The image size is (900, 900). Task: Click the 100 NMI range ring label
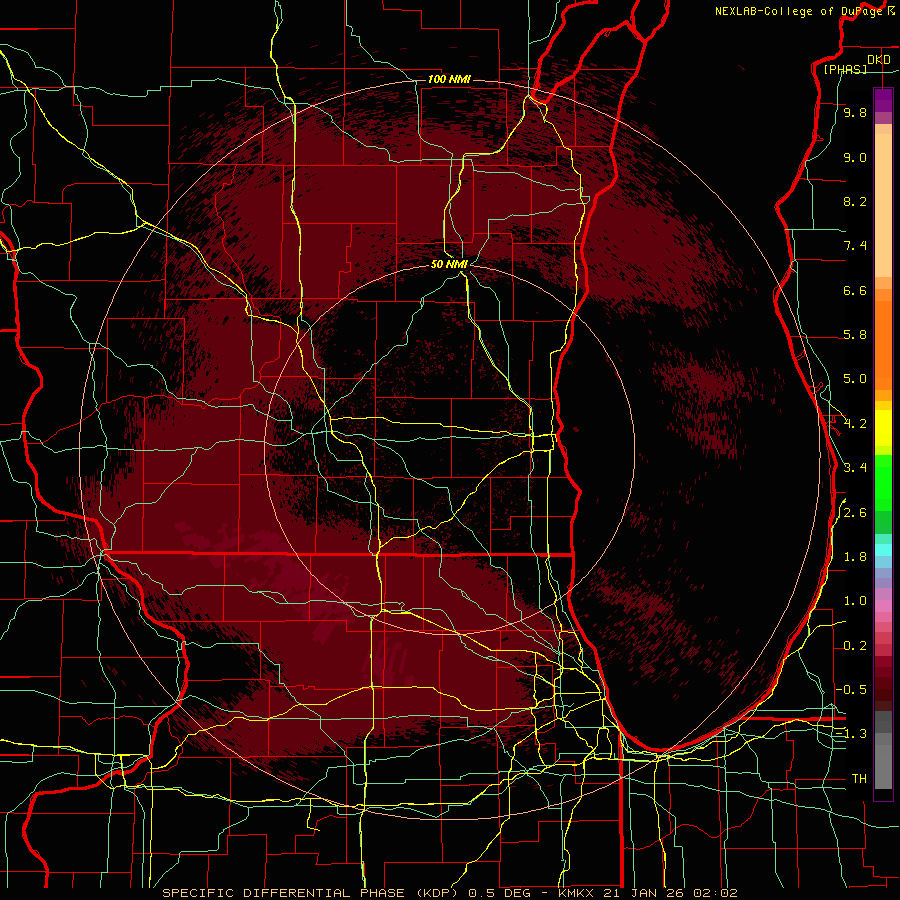pos(449,79)
